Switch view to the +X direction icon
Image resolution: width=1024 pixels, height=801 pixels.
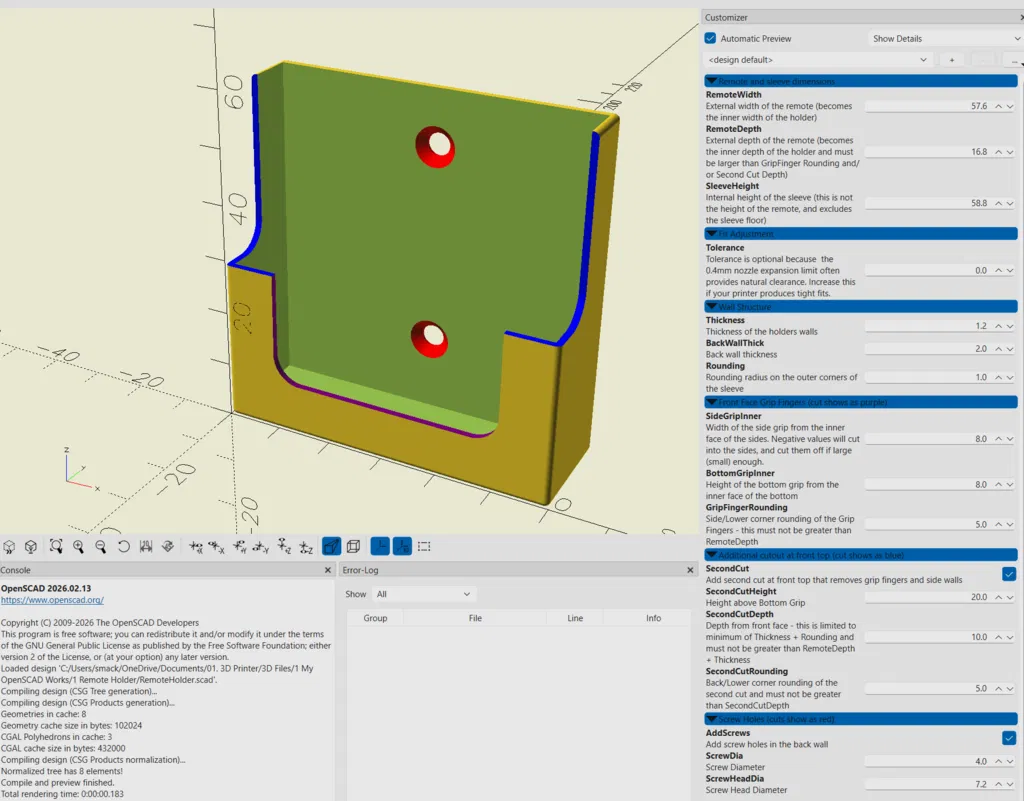pyautogui.click(x=195, y=546)
